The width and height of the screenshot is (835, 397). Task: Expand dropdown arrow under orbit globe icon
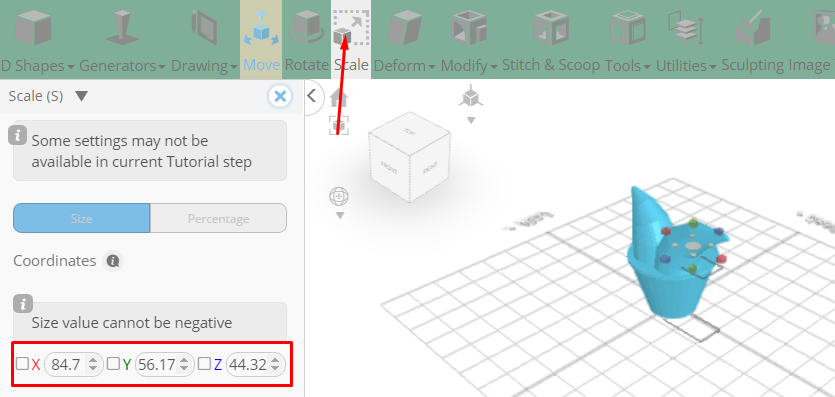(340, 216)
